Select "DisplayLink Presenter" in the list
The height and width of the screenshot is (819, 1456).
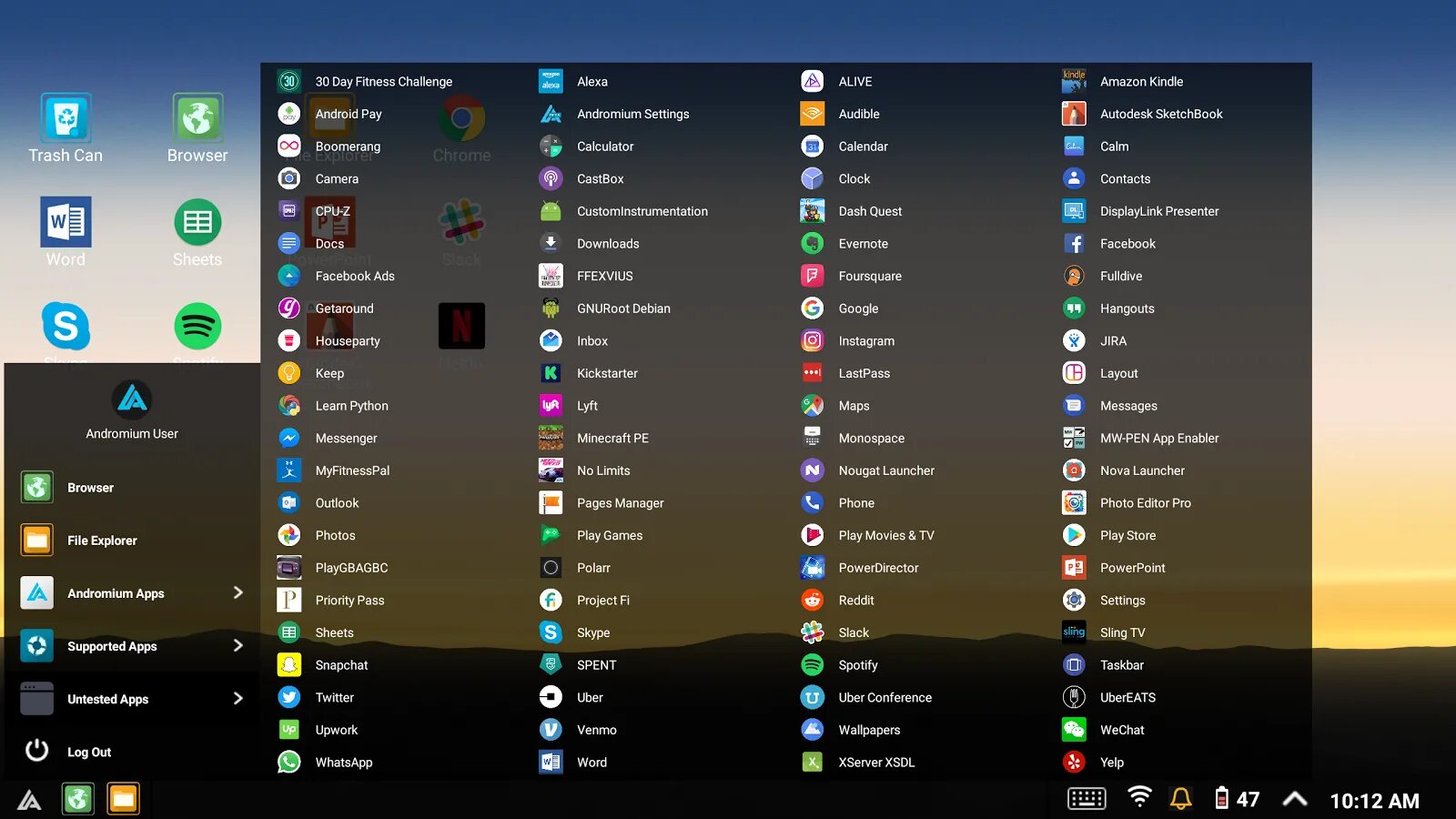coord(1141,210)
